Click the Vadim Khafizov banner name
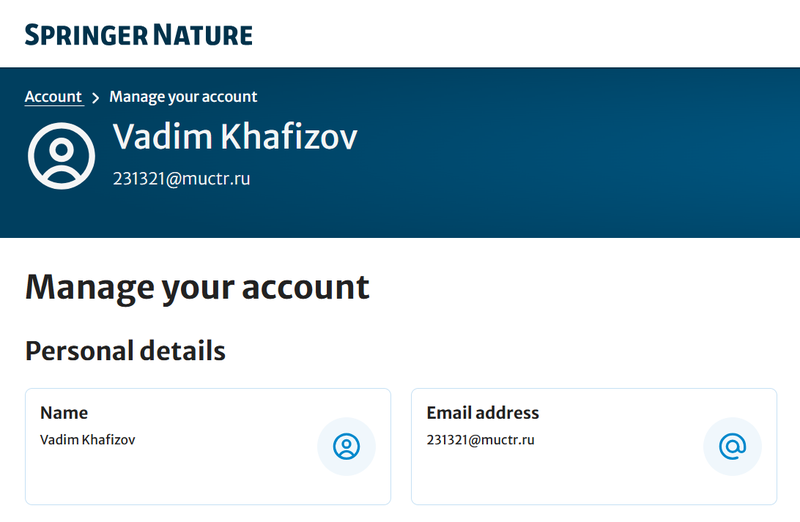This screenshot has height=522, width=800. [x=235, y=138]
